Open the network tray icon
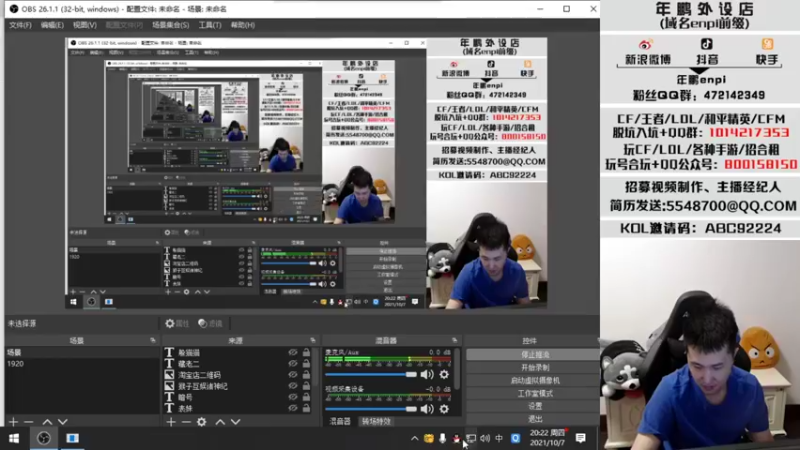This screenshot has height=450, width=800. tap(471, 438)
